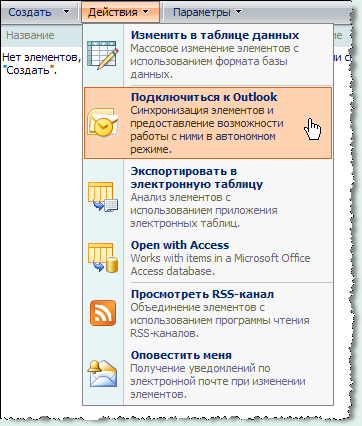Click text 'Анализ элементов с'
362x426 pixels.
[x=181, y=197]
